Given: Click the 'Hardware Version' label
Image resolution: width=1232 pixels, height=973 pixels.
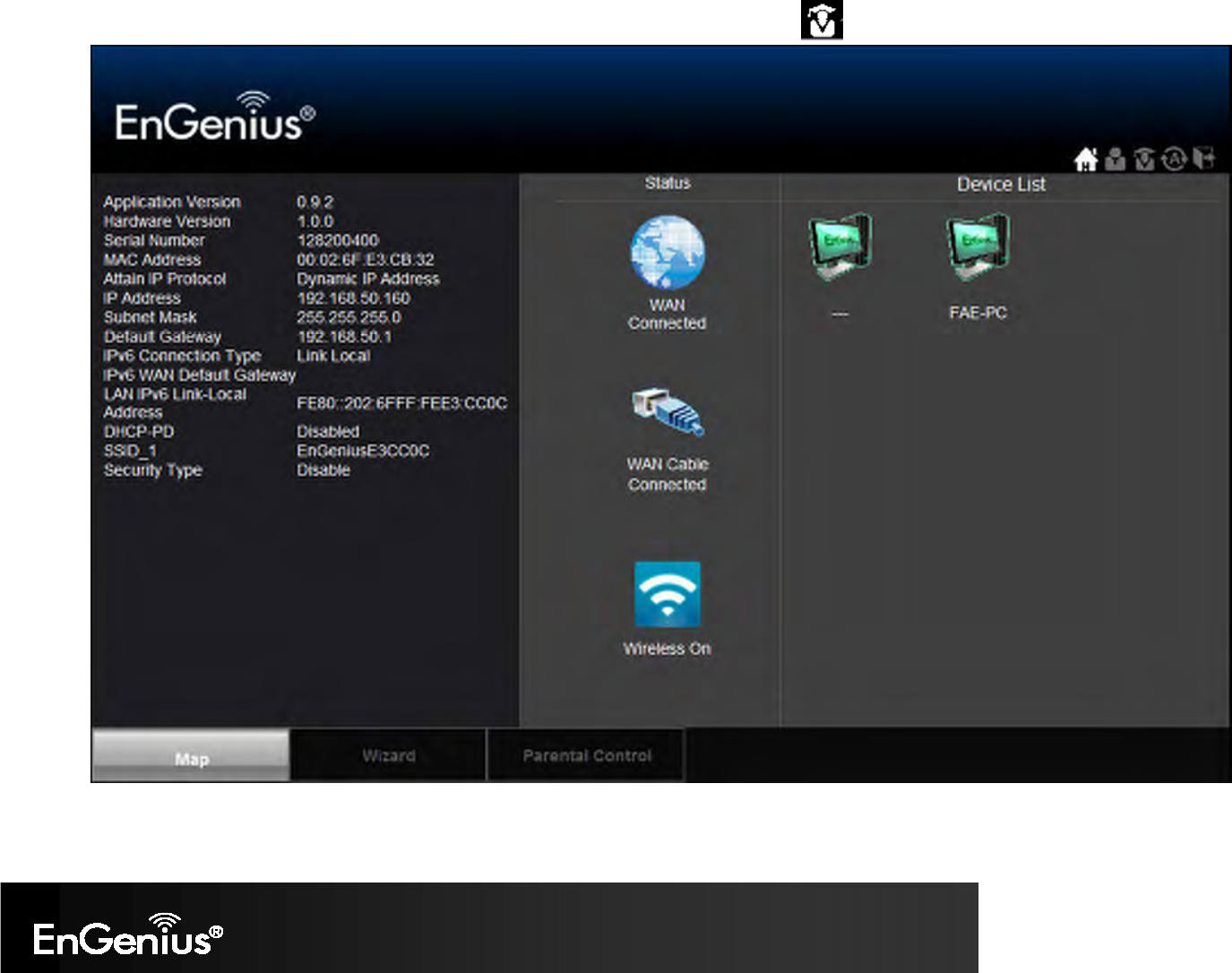Looking at the screenshot, I should [167, 221].
